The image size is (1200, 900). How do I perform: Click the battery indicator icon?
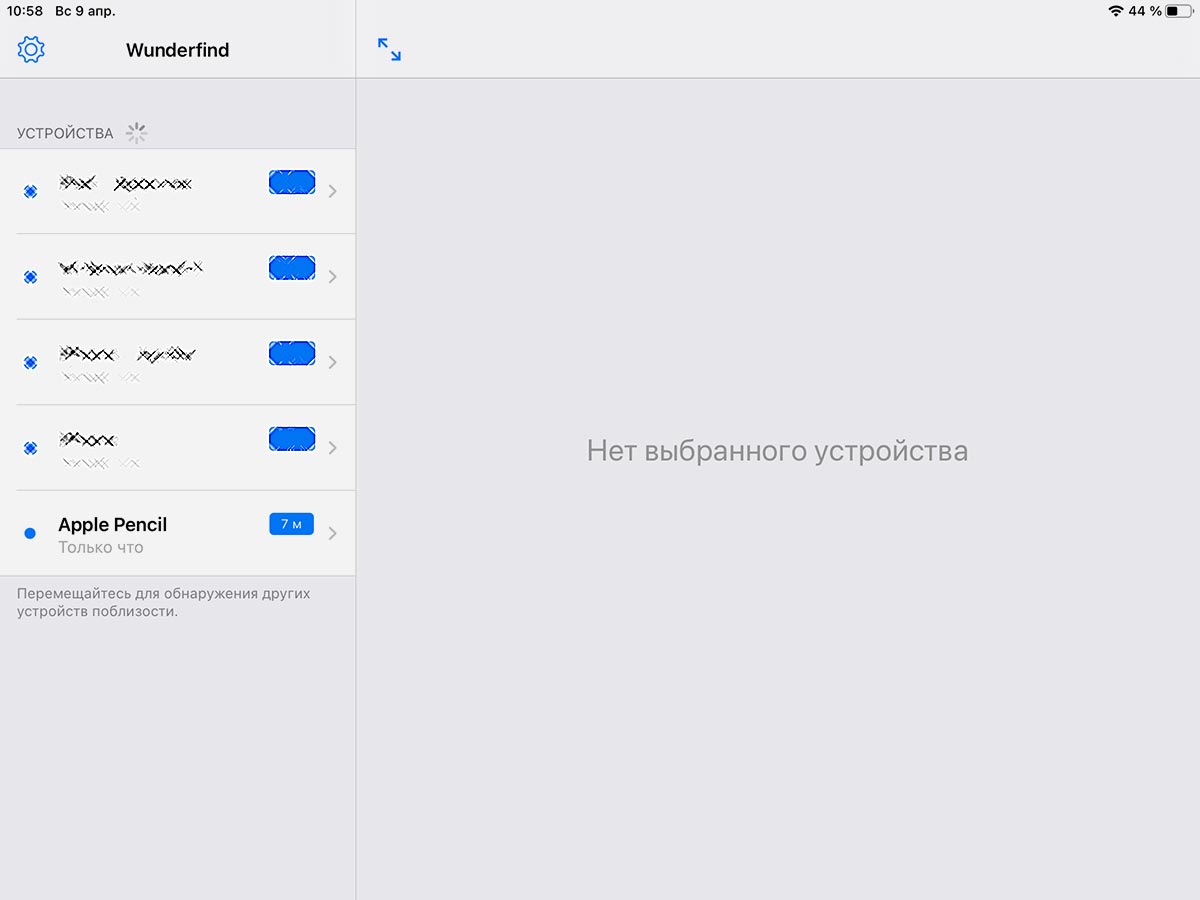point(1180,11)
